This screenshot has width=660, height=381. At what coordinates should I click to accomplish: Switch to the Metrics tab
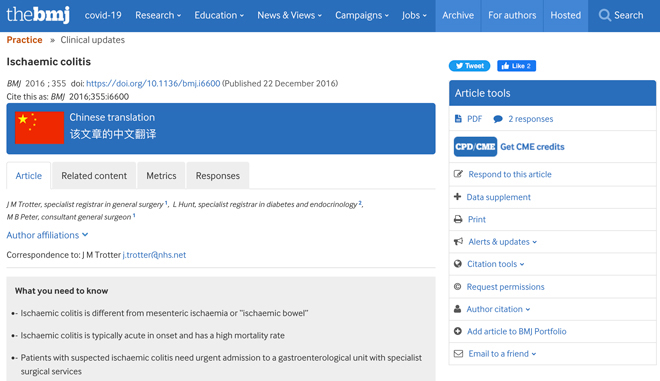(x=161, y=176)
